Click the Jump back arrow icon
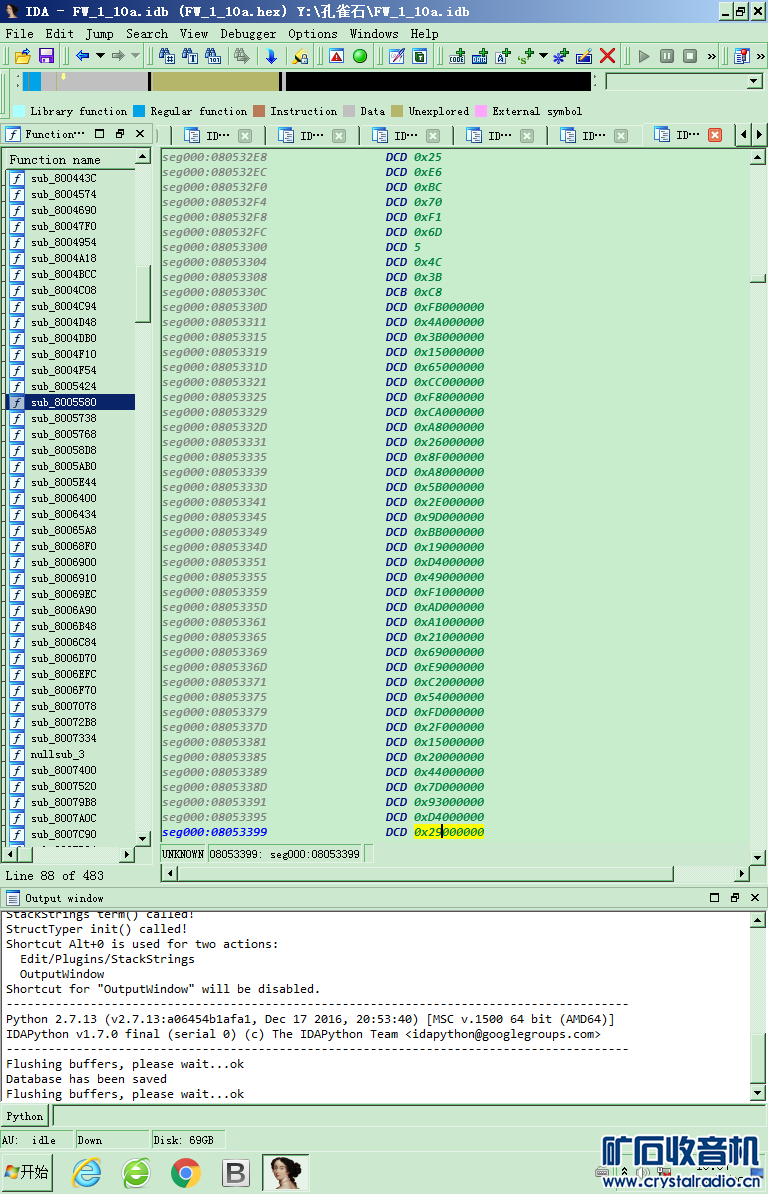Screen dimensions: 768x1194 (83, 56)
